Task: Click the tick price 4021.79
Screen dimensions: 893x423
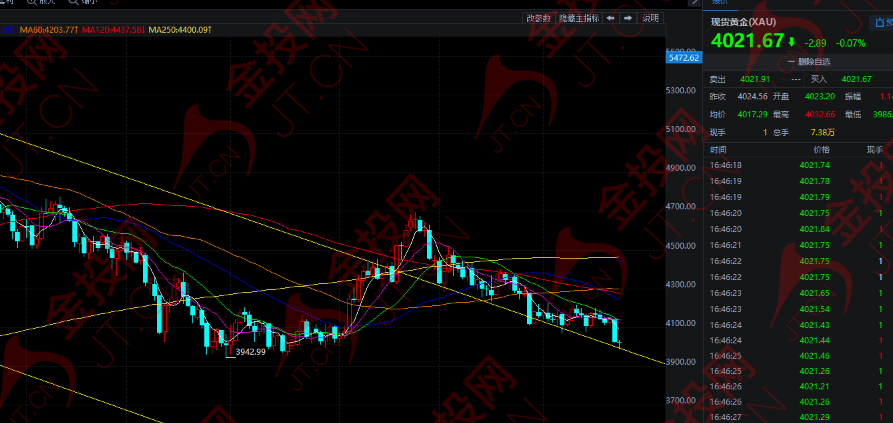Action: point(814,197)
